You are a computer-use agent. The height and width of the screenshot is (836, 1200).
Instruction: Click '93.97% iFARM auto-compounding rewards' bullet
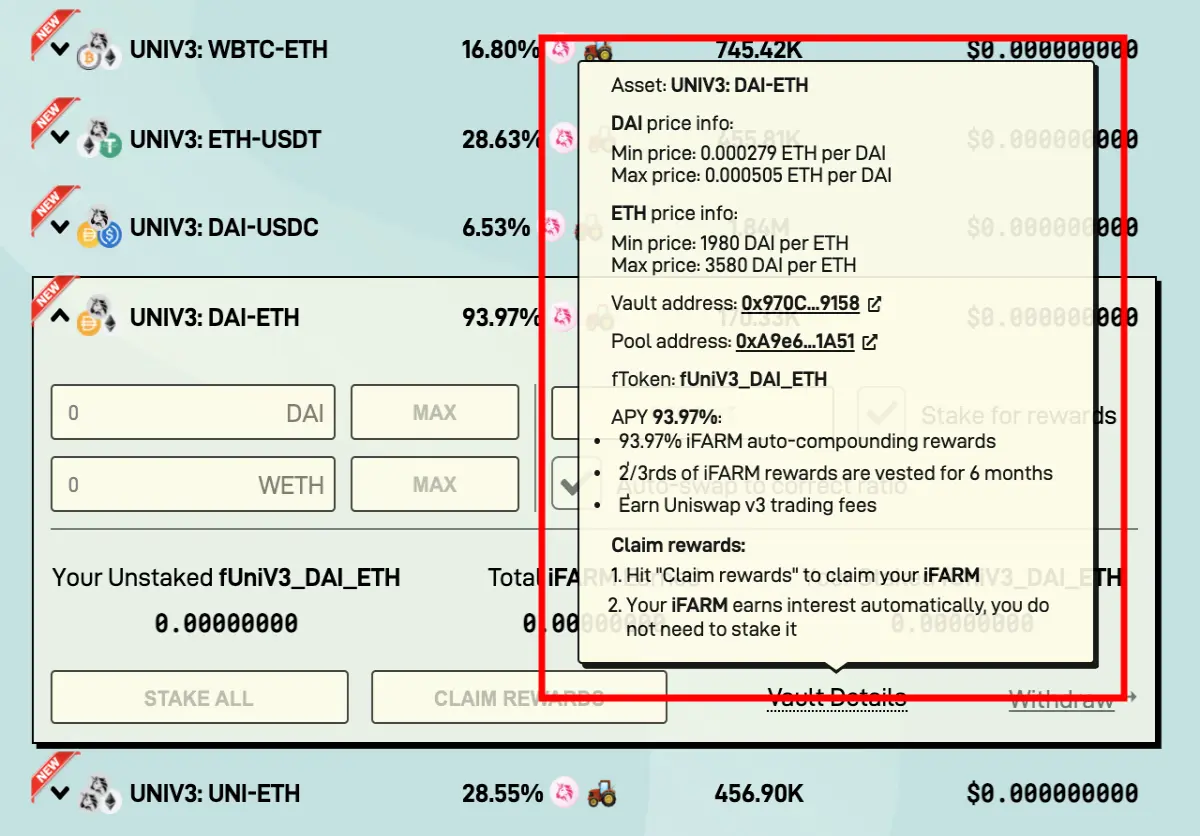tap(807, 441)
